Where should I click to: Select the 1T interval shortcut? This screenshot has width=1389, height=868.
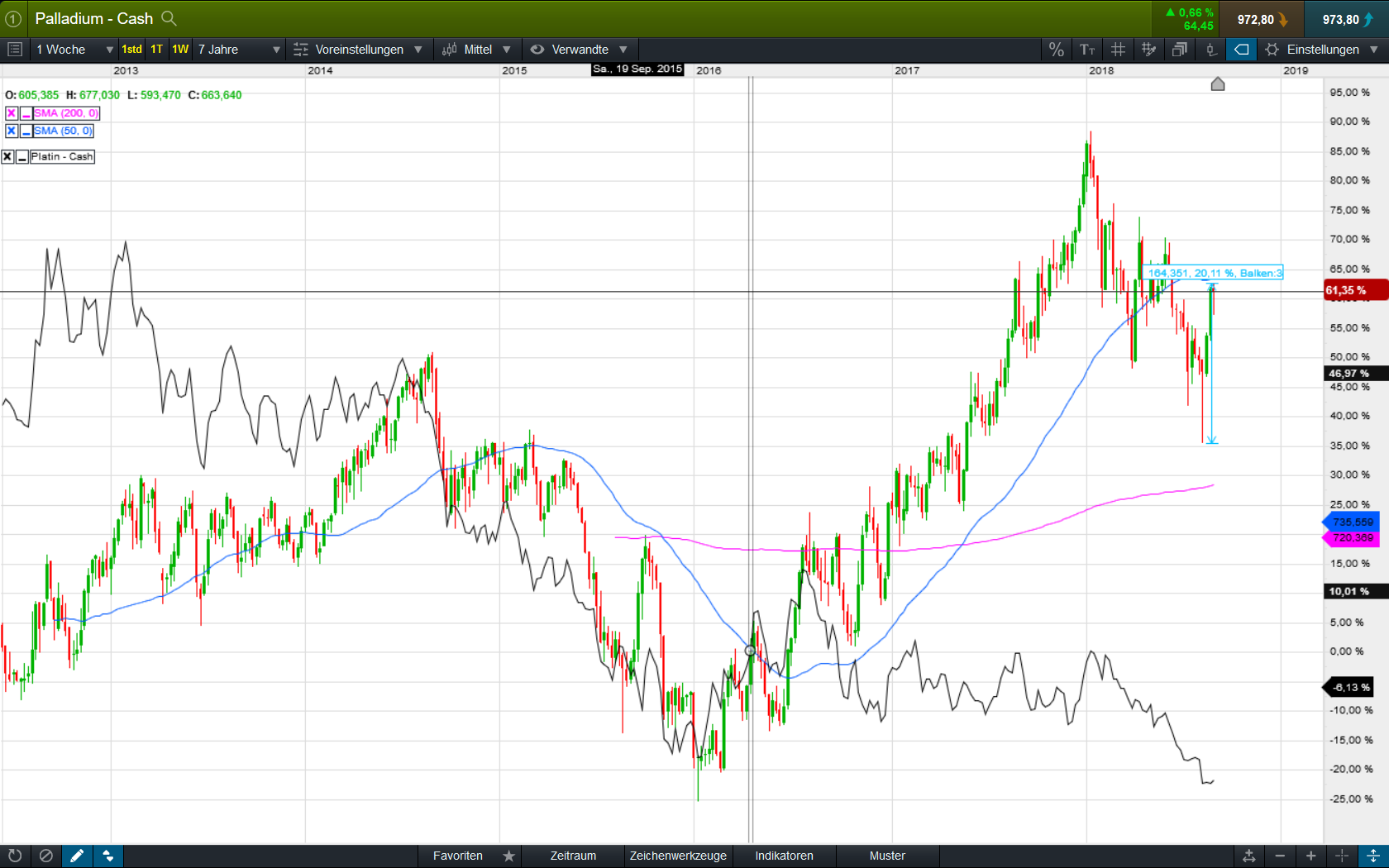pyautogui.click(x=156, y=50)
